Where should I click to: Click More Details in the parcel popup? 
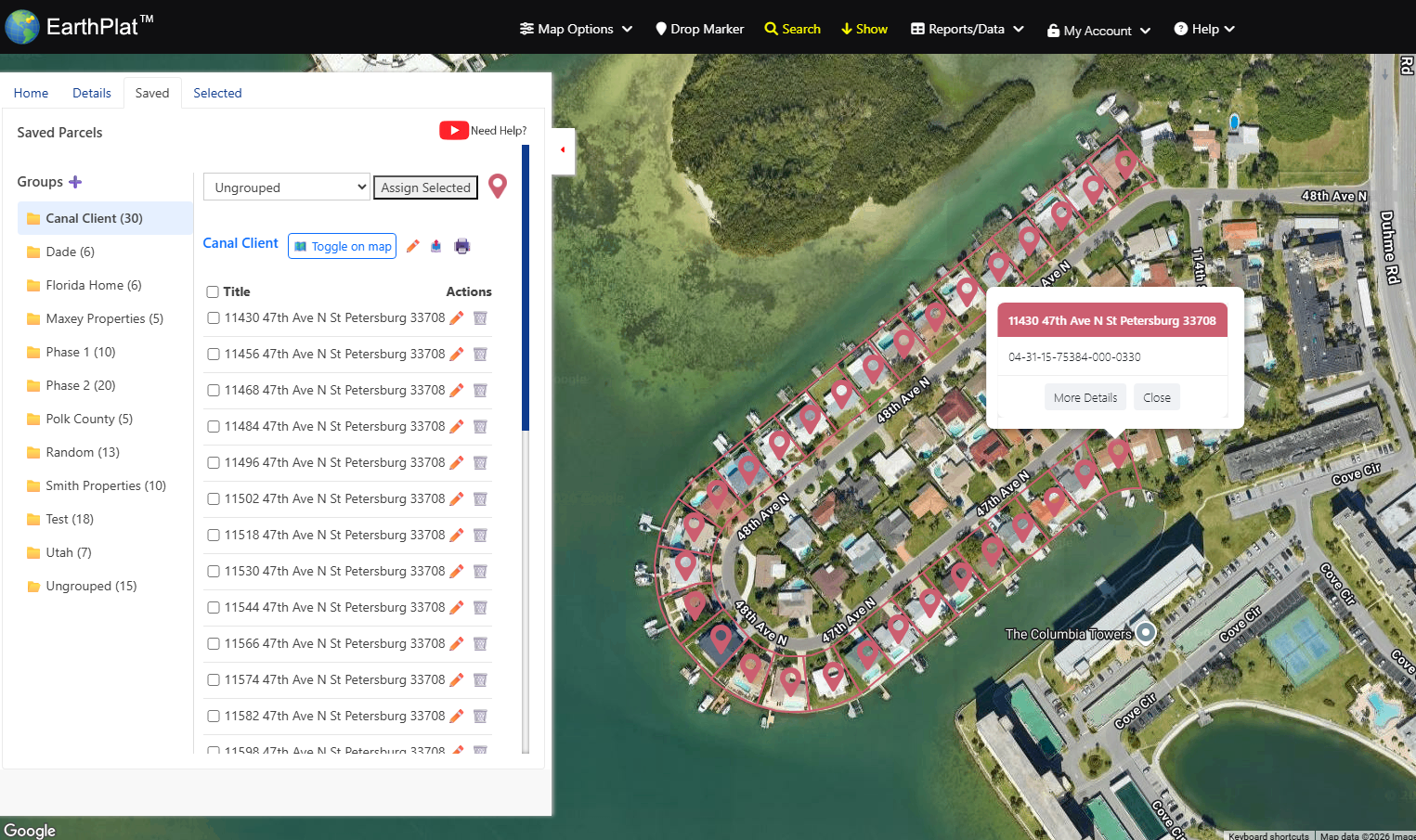[1085, 396]
